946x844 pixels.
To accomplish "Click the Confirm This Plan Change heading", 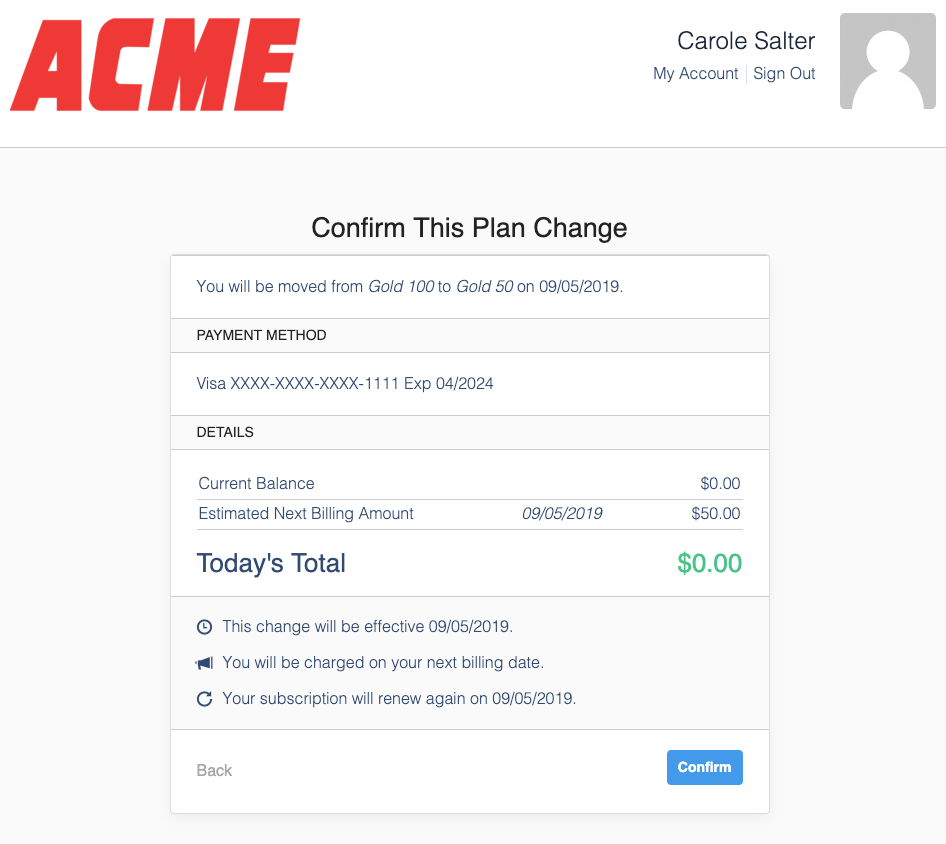I will point(469,228).
